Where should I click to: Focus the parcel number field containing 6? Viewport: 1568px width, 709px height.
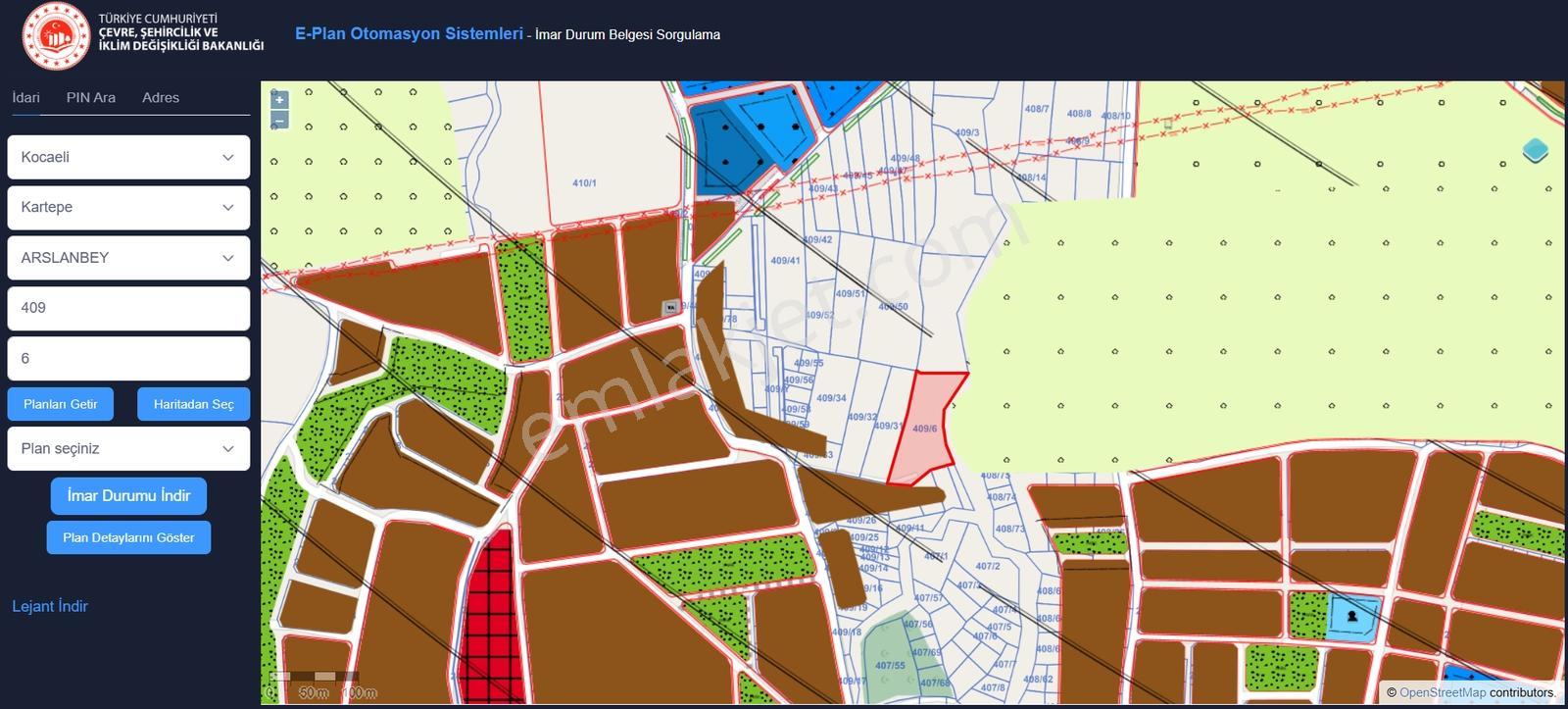128,359
